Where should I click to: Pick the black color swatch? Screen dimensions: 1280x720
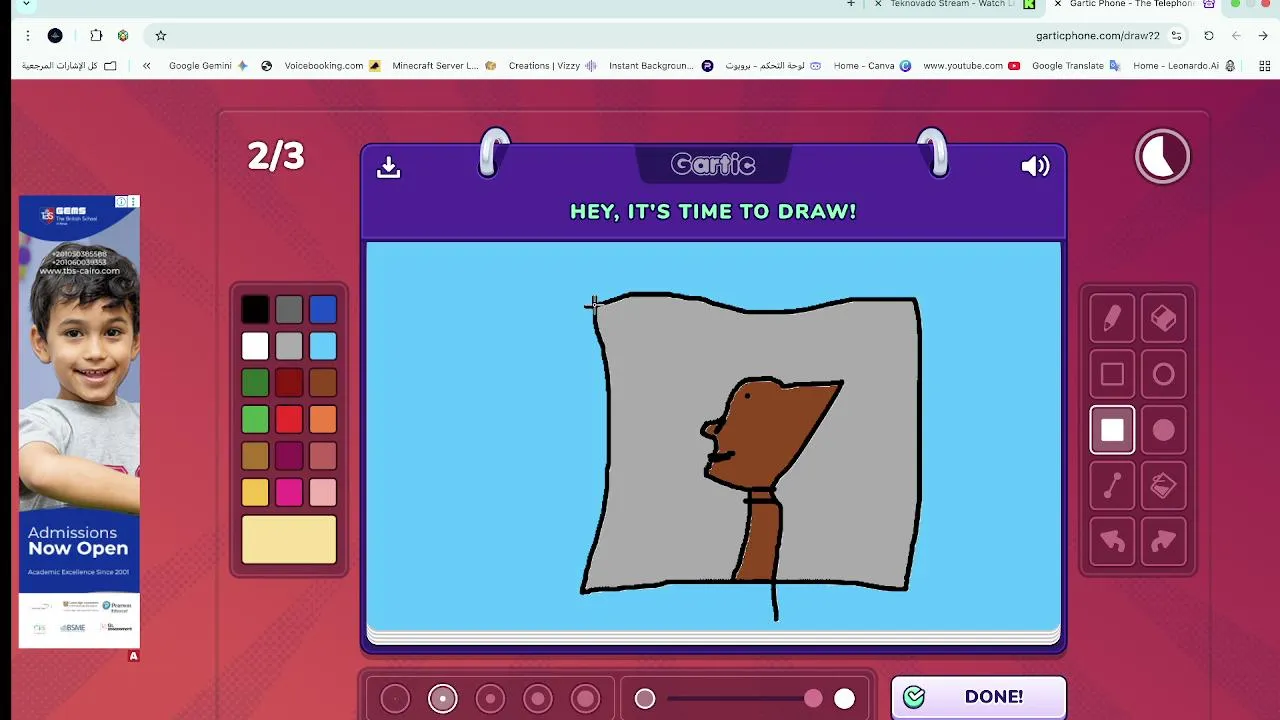(x=255, y=309)
